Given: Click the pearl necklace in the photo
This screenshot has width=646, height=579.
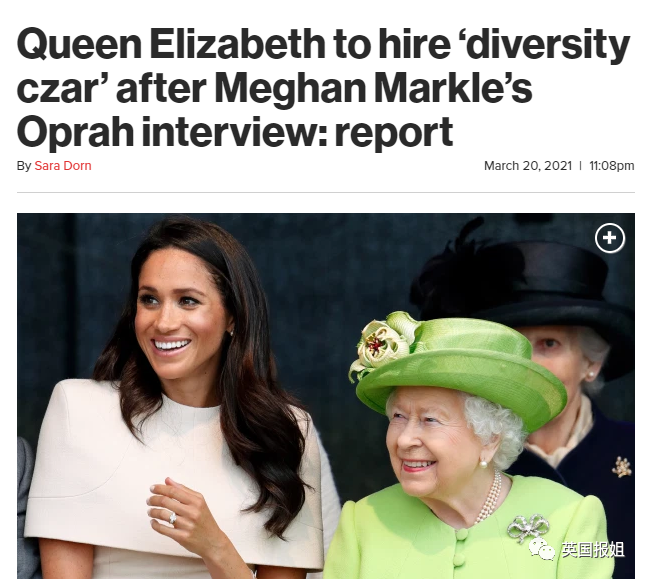Looking at the screenshot, I should (x=490, y=497).
